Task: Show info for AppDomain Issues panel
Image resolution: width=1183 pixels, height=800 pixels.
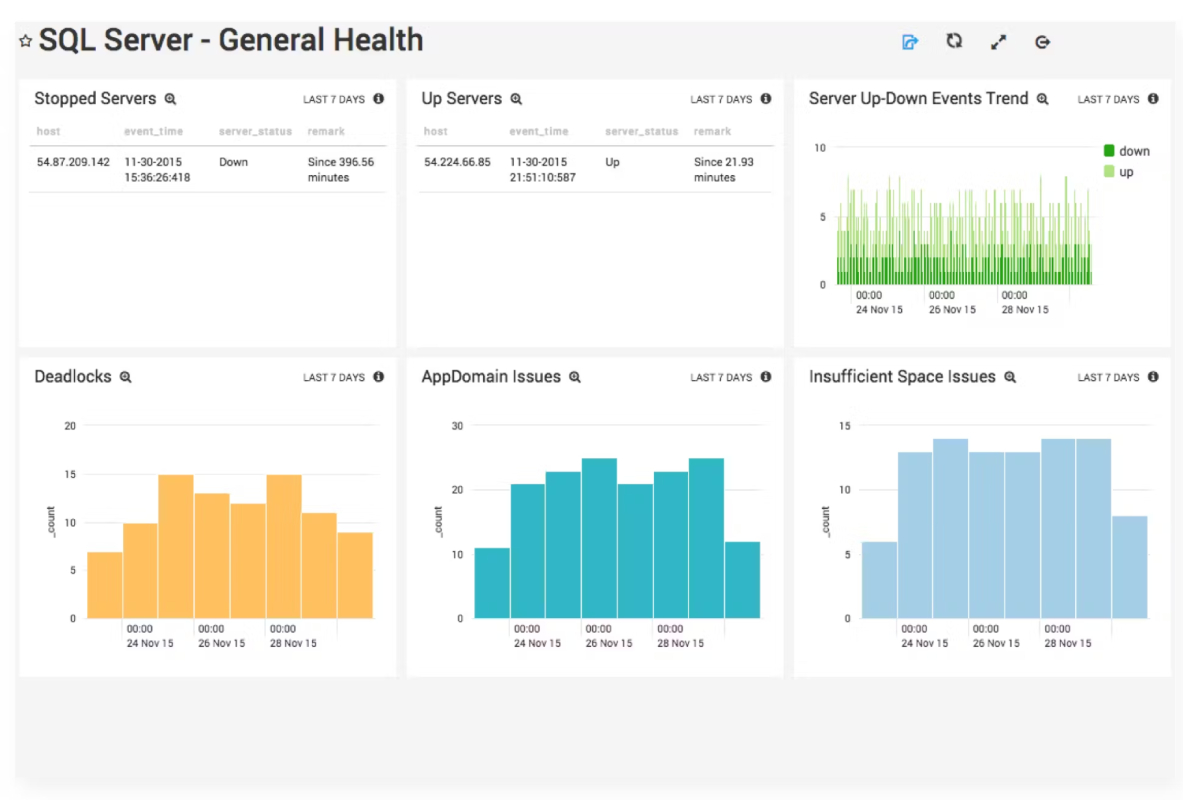Action: [766, 377]
